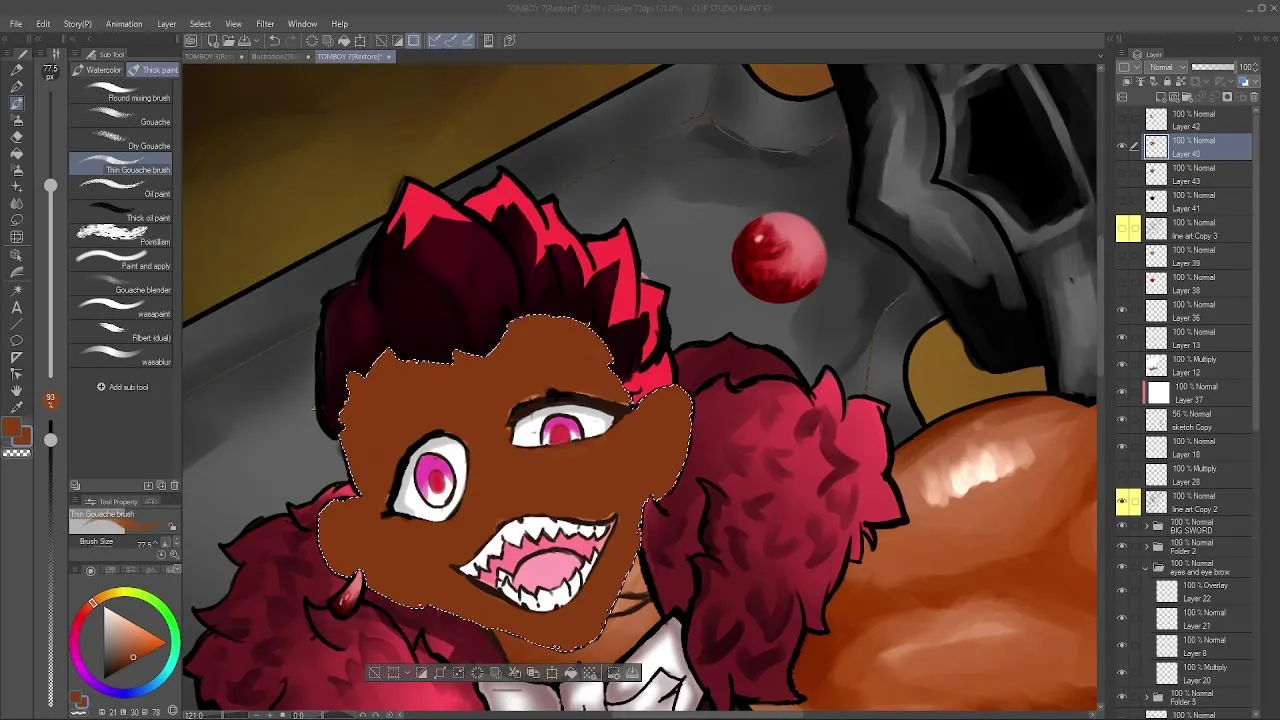
Task: Expand the Folder 5 layer group
Action: pyautogui.click(x=1146, y=697)
